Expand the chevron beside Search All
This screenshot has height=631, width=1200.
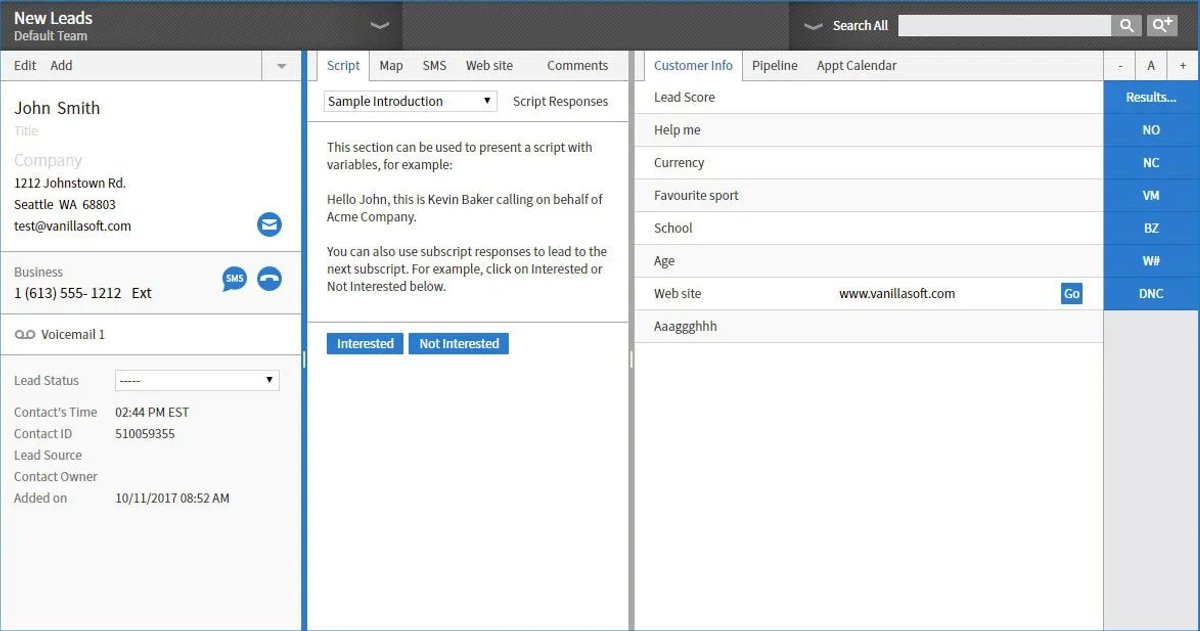tap(814, 26)
